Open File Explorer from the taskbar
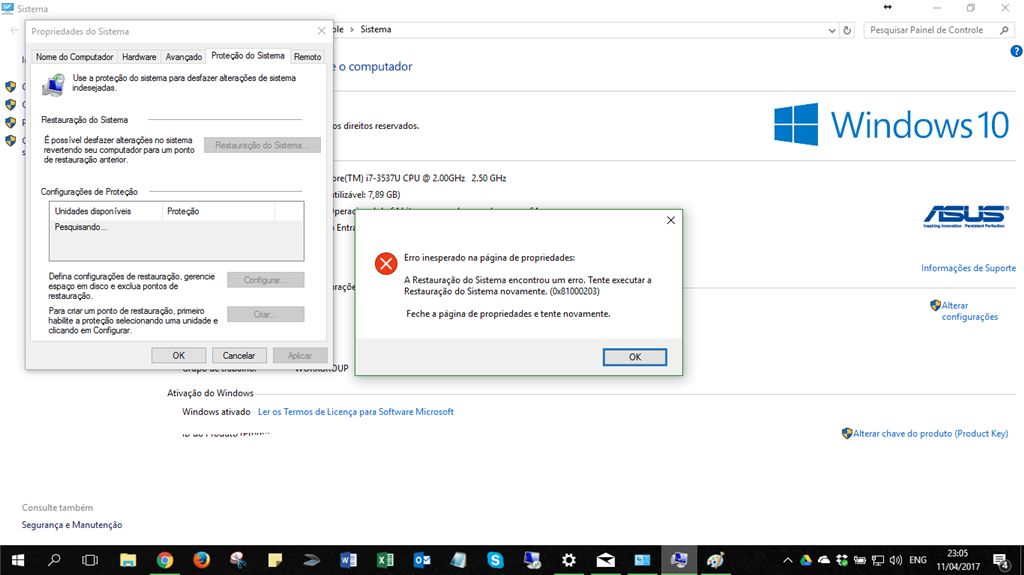This screenshot has width=1024, height=575. coord(128,560)
